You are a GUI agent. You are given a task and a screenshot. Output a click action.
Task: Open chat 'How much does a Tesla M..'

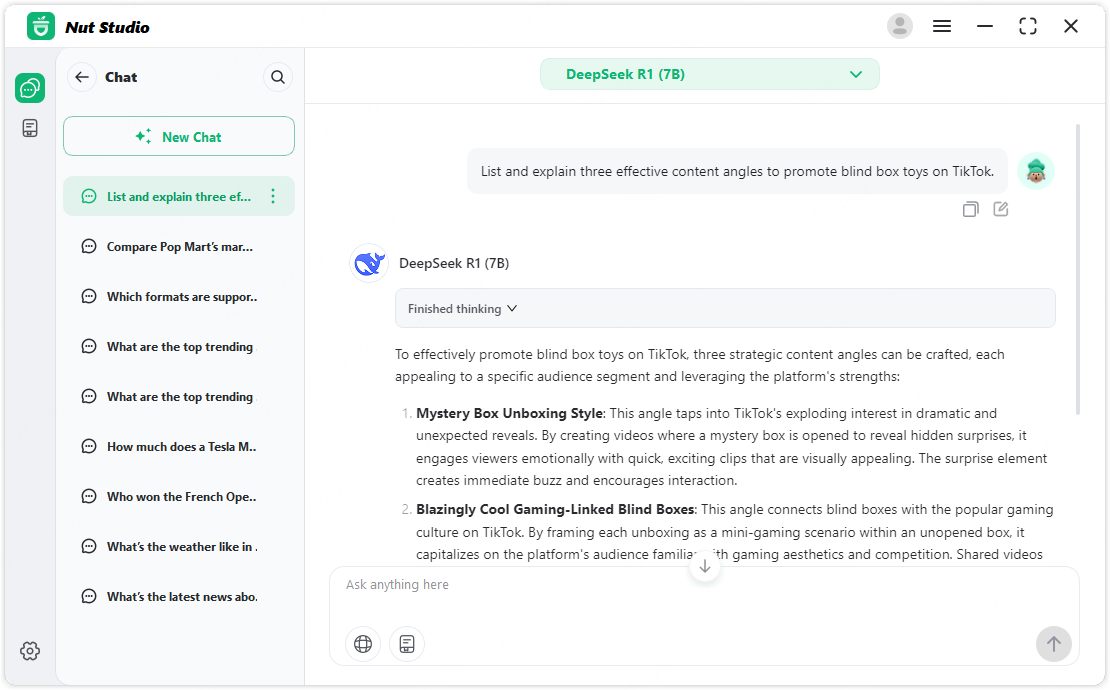point(179,447)
